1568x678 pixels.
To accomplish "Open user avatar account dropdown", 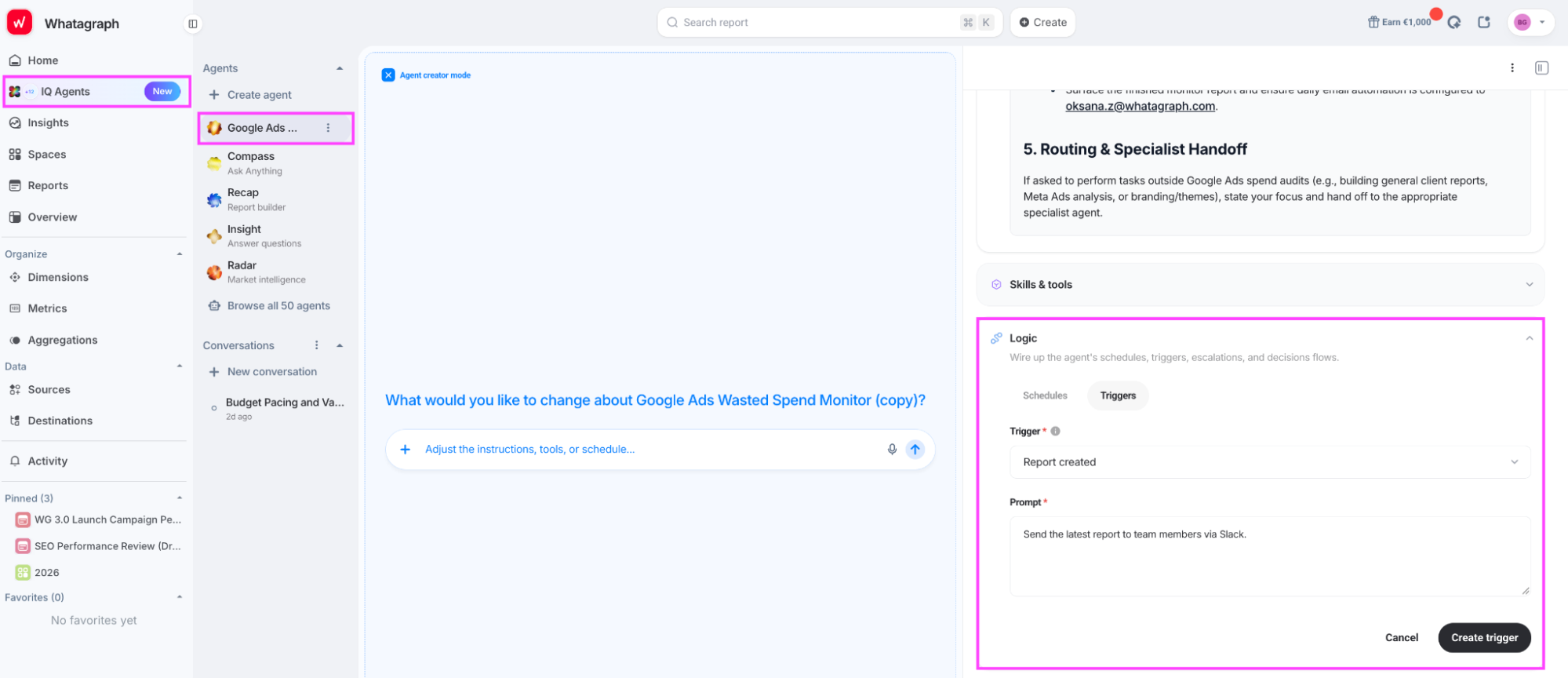I will tap(1531, 22).
